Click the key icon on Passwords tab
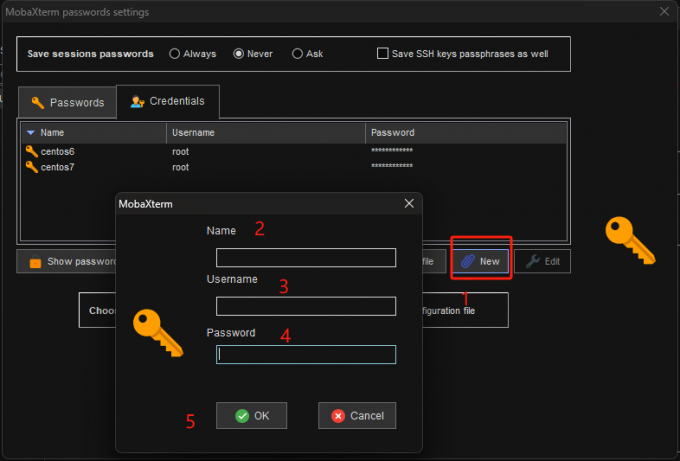The image size is (680, 461). [x=38, y=103]
